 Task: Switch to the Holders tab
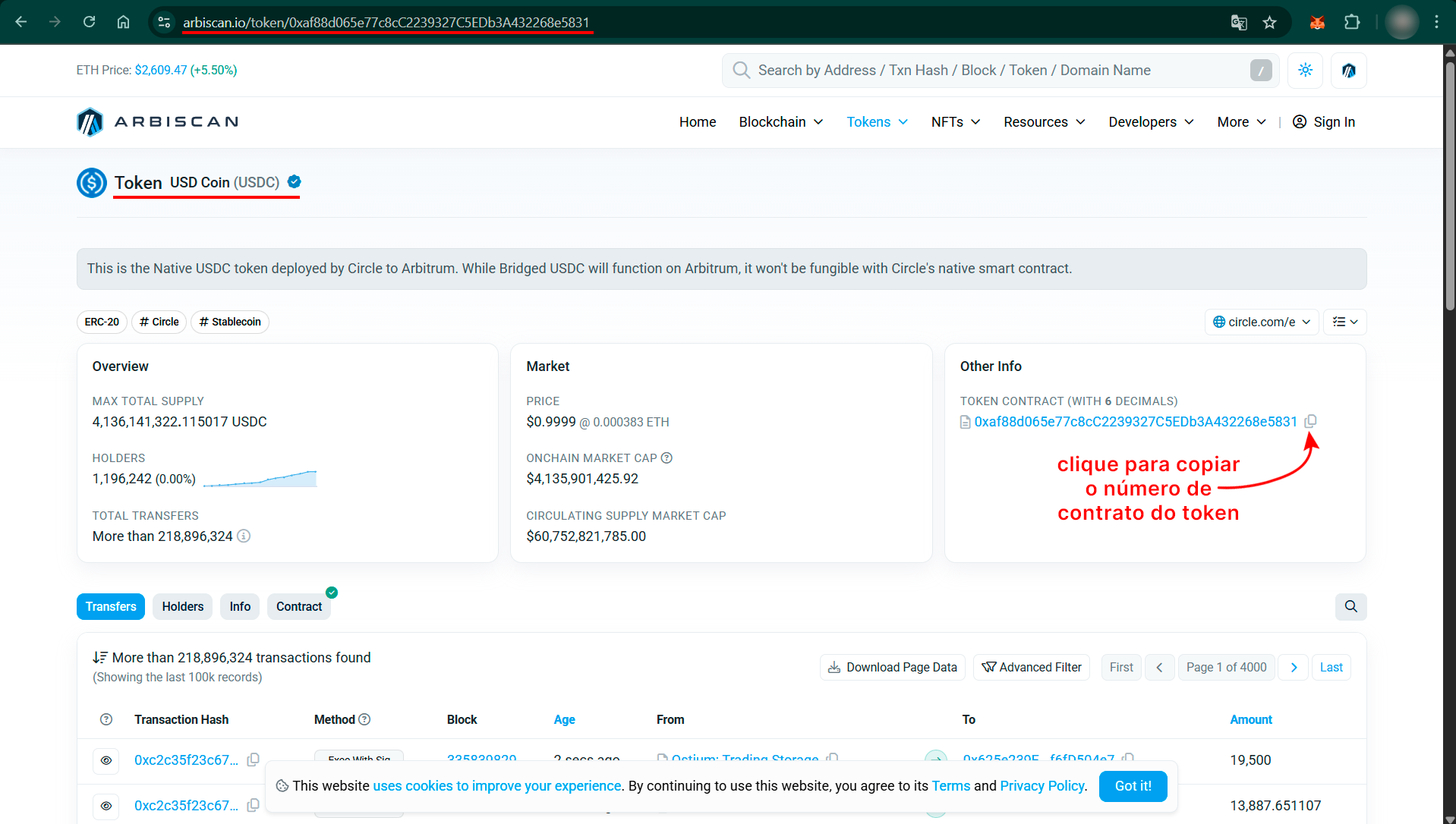182,607
